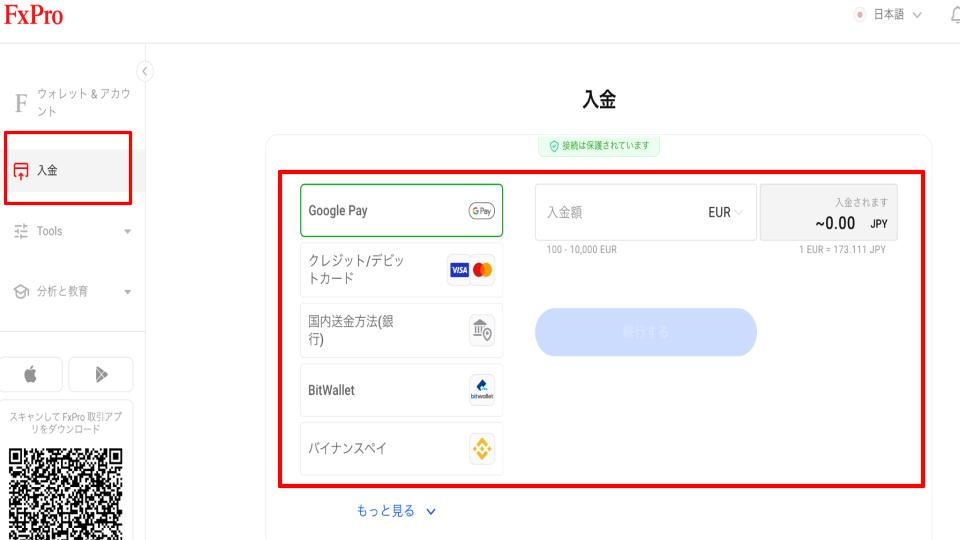The height and width of the screenshot is (540, 960).
Task: Click the 100 - 10,000 EUR limit text
Action: tap(582, 250)
